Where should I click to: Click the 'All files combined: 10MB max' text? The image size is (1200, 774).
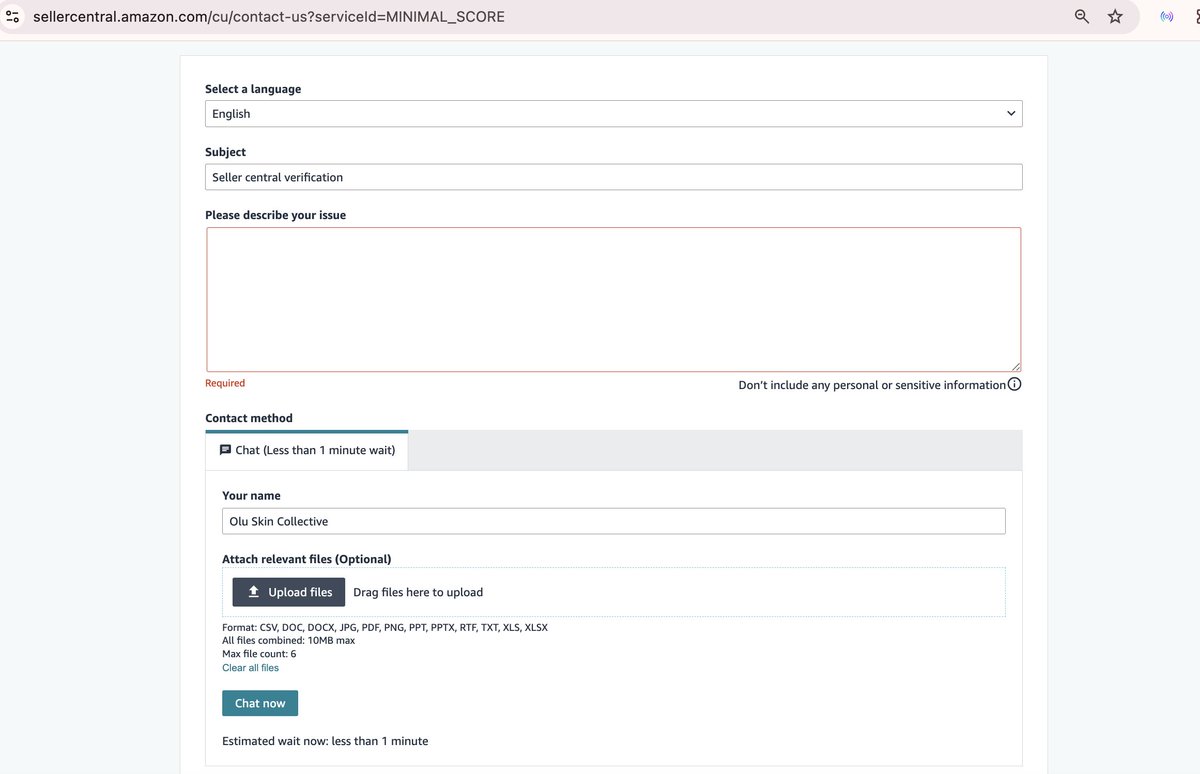click(x=288, y=640)
